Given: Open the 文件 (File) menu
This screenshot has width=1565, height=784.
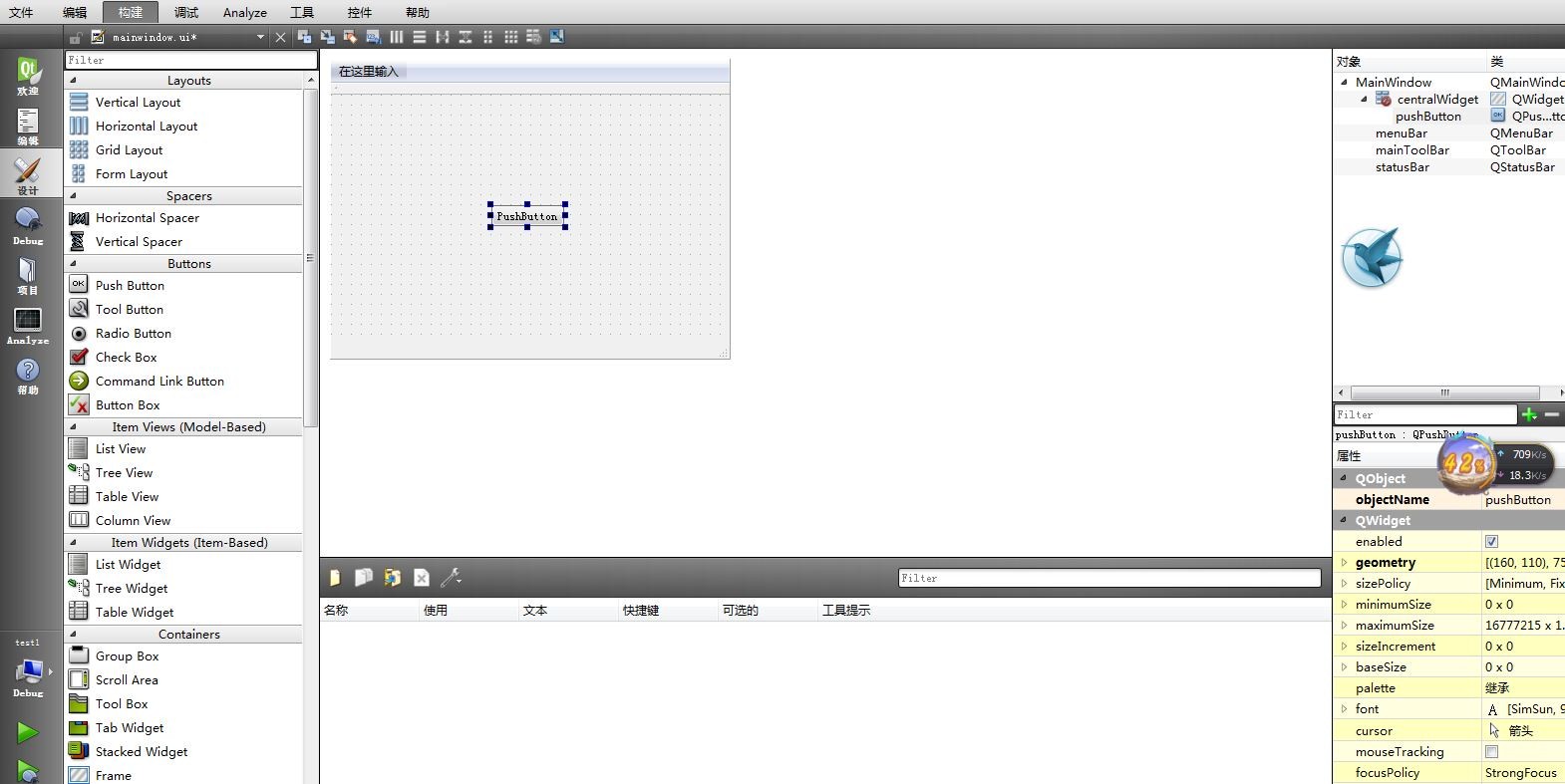Looking at the screenshot, I should [x=21, y=12].
